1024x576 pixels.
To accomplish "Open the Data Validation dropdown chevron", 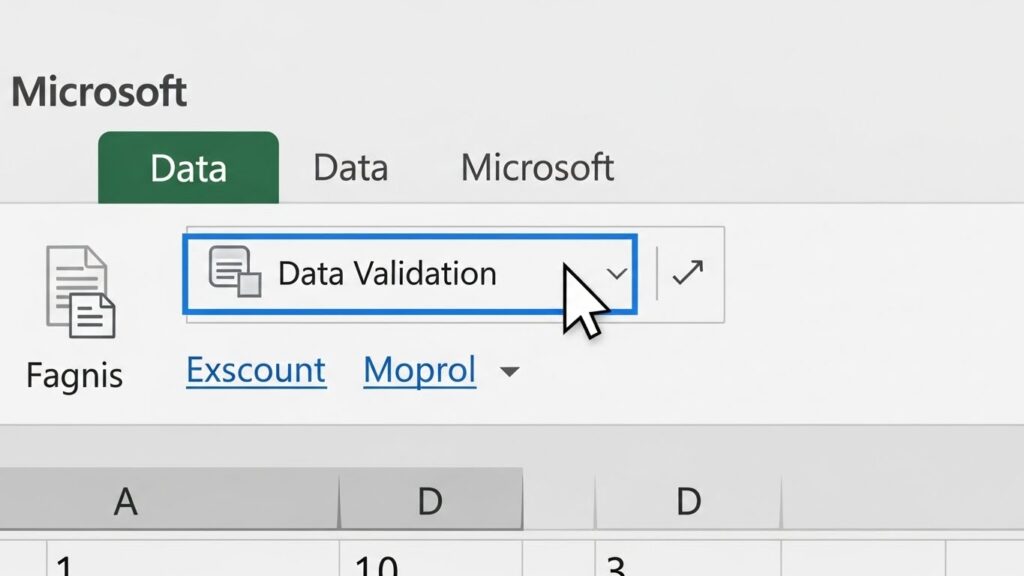I will pyautogui.click(x=617, y=274).
